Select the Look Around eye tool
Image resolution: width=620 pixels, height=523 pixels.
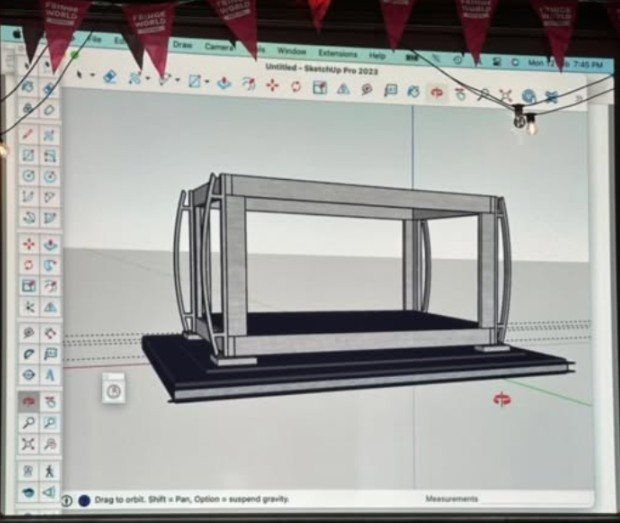coord(28,493)
